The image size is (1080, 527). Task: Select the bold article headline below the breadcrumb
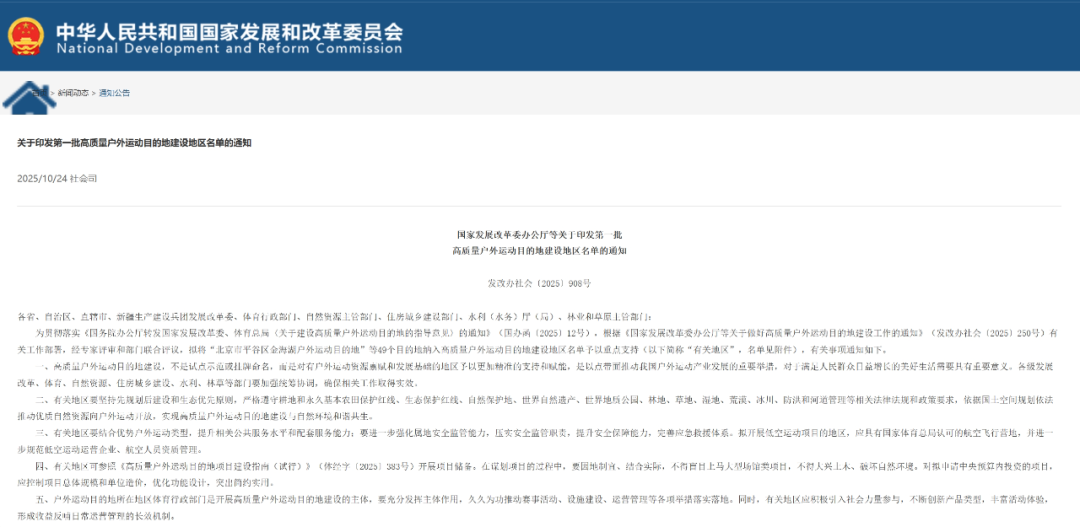[x=133, y=143]
